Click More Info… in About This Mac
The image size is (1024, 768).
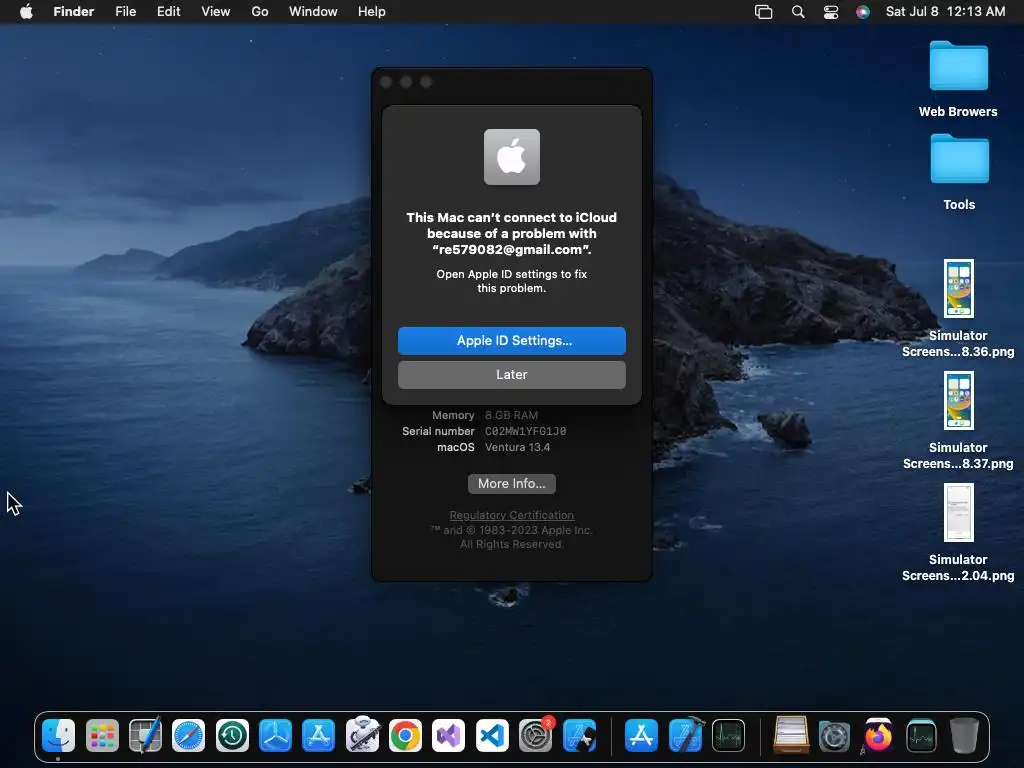512,484
